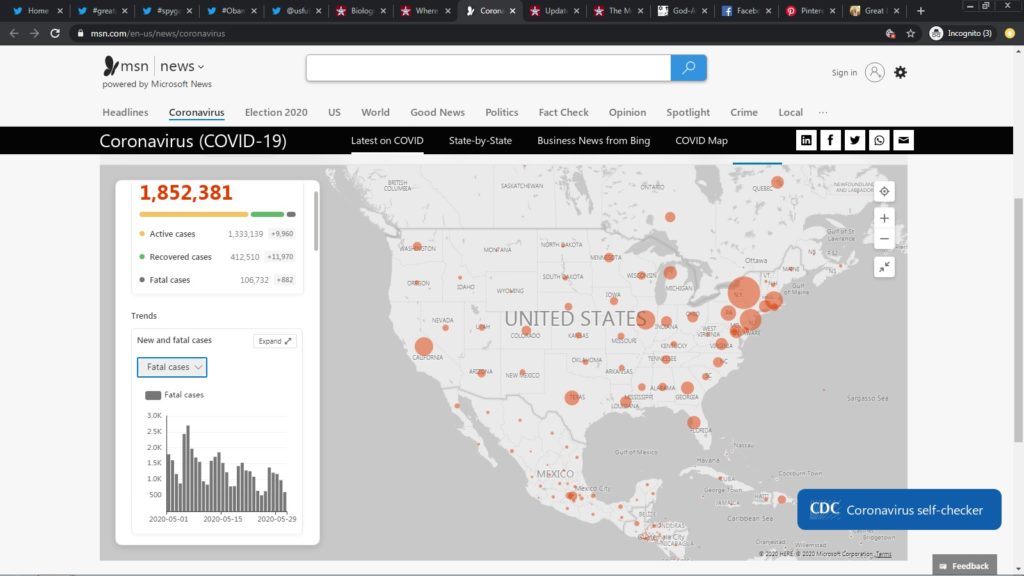Image resolution: width=1024 pixels, height=576 pixels.
Task: Expand the msn news menu chevron
Action: [201, 67]
